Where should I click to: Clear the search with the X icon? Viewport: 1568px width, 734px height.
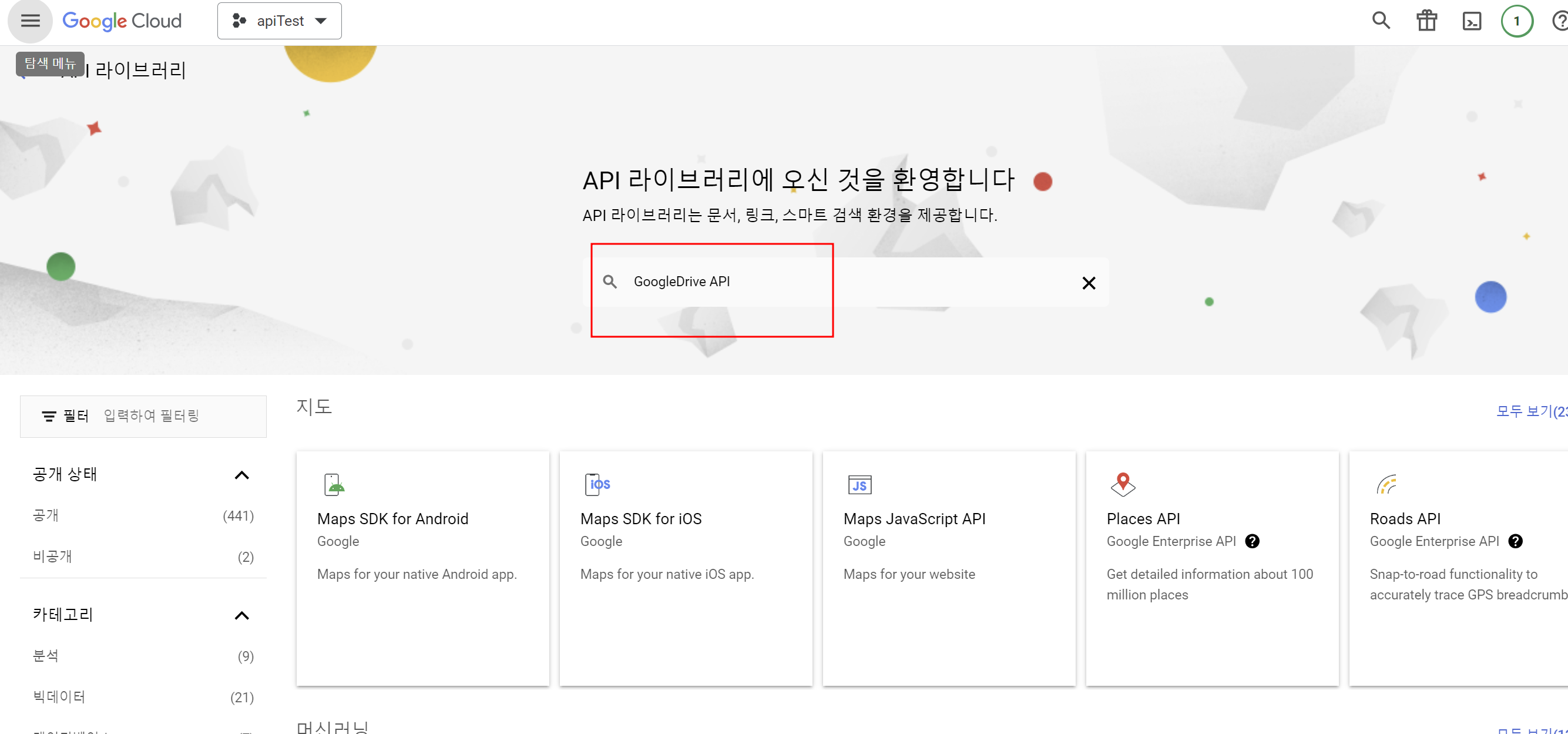click(1089, 283)
